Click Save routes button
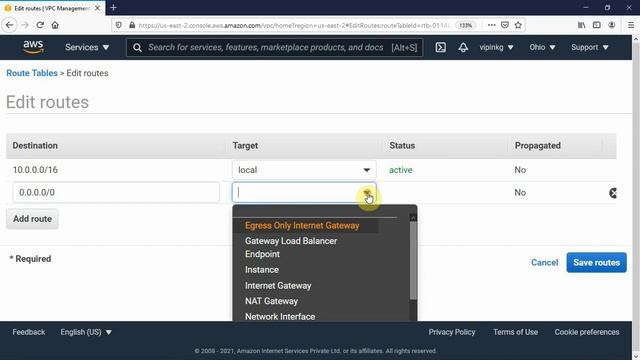The width and height of the screenshot is (640, 360). (596, 262)
